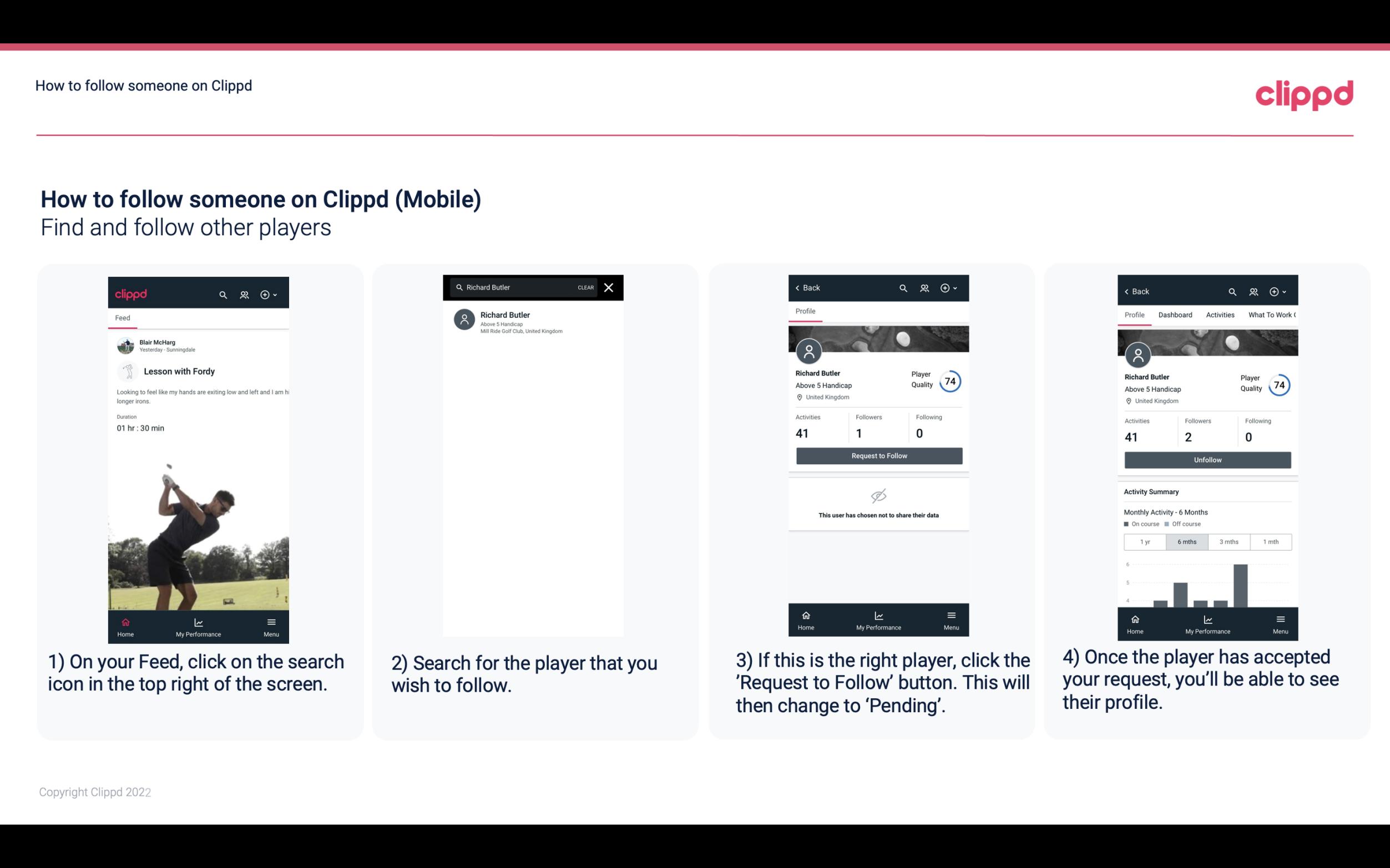1390x868 pixels.
Task: Click the Unfollow button on Richard Butler profile
Action: [x=1207, y=459]
